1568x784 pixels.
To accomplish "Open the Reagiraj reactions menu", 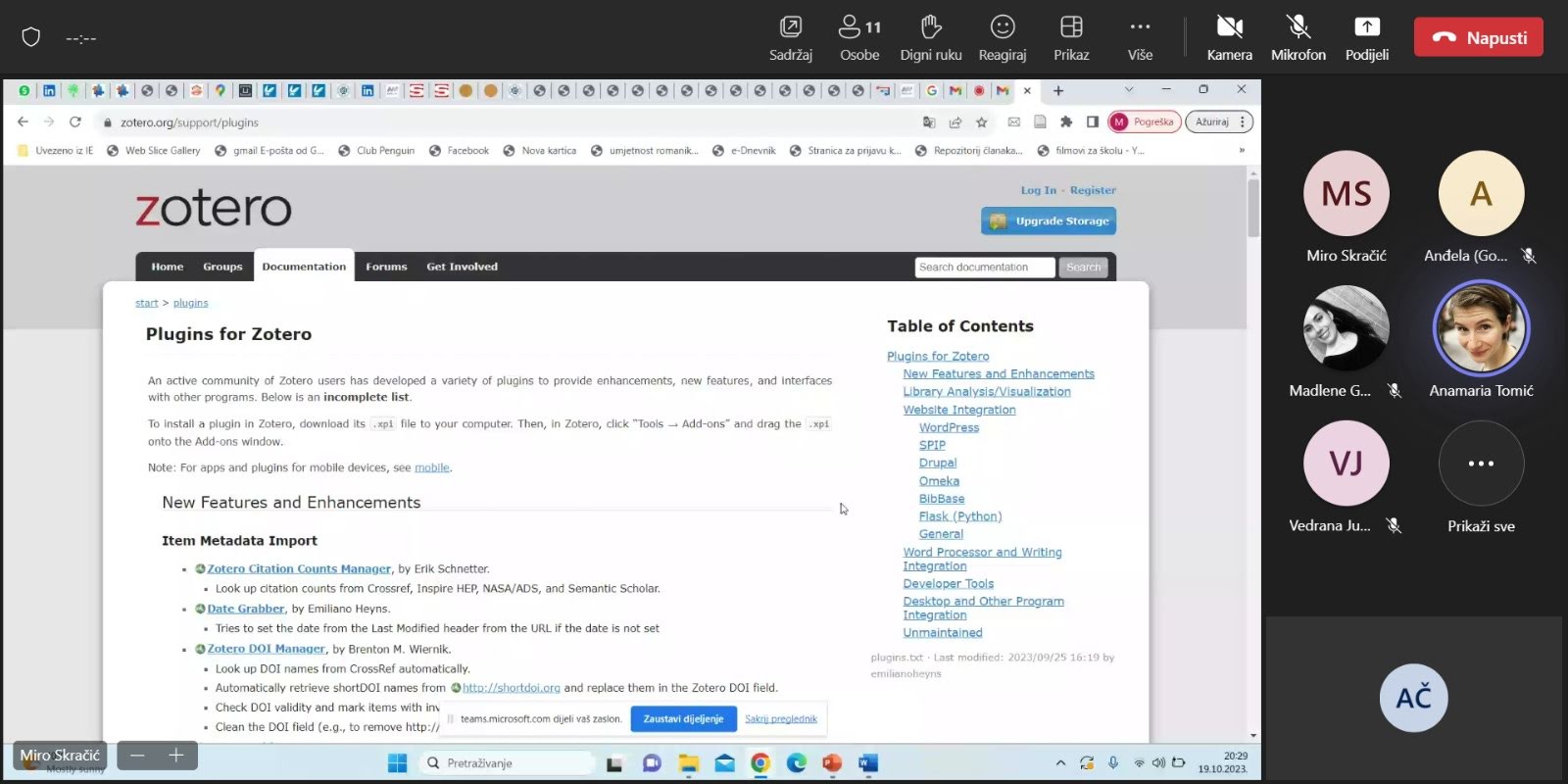I will click(1003, 38).
